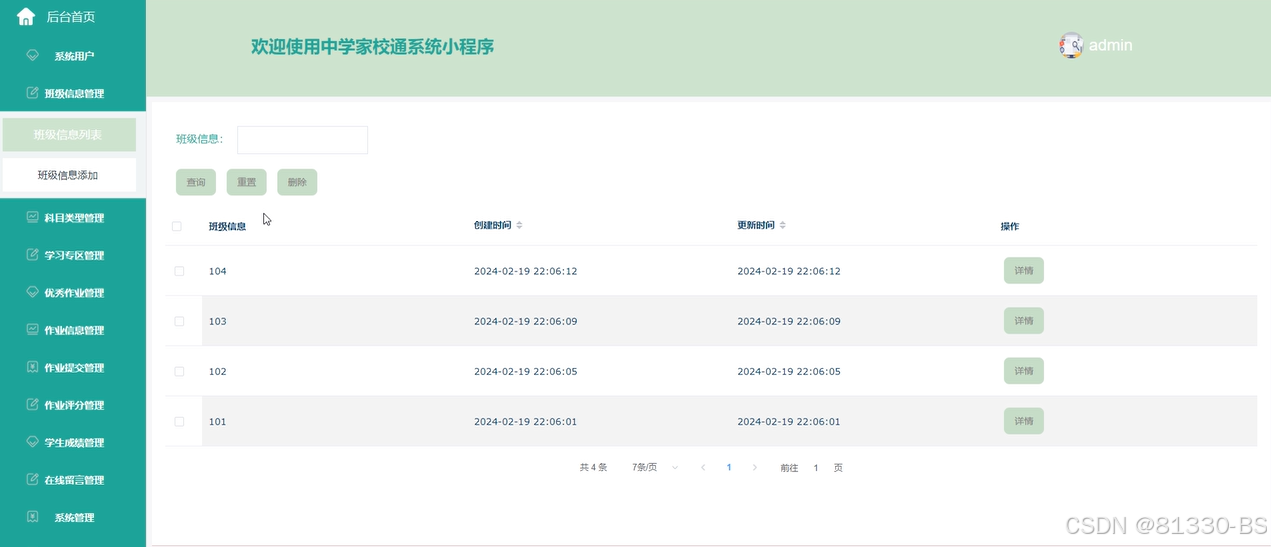Expand the 系统用户 menu

tap(73, 56)
